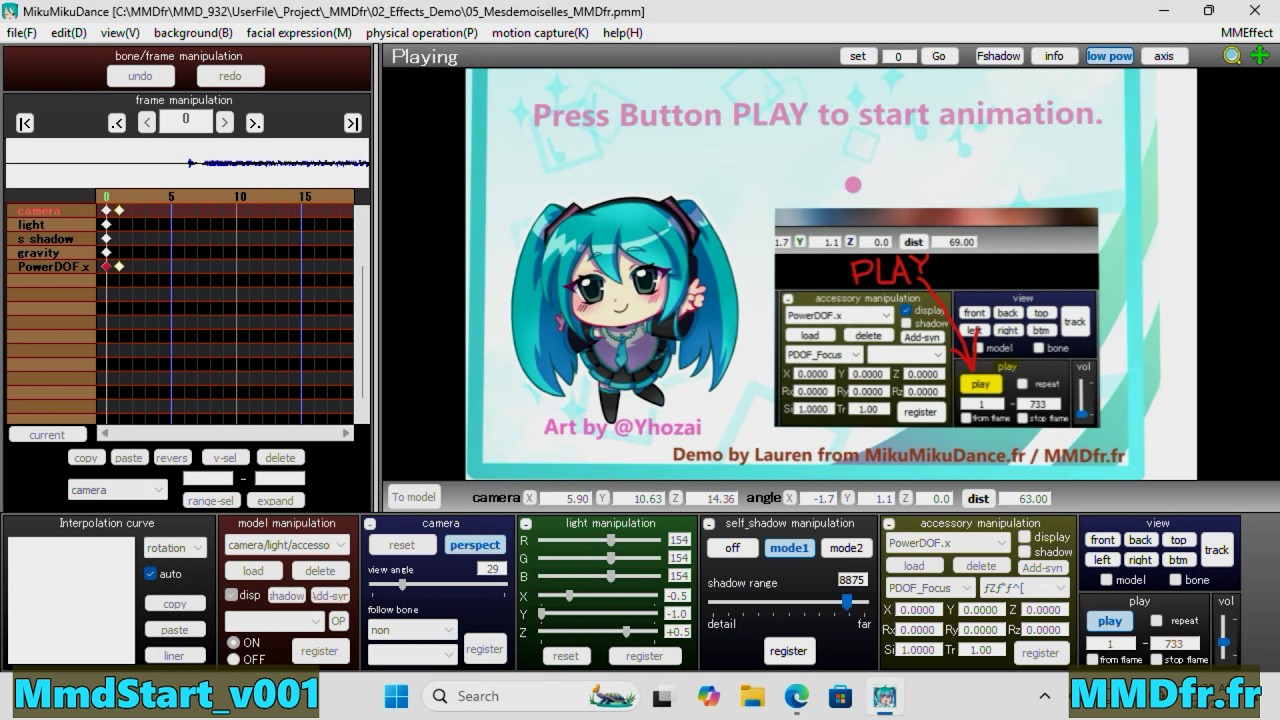Tick the from flame checkbox under the blue play button
Viewport: 1280px width, 720px height.
pyautogui.click(x=1092, y=660)
